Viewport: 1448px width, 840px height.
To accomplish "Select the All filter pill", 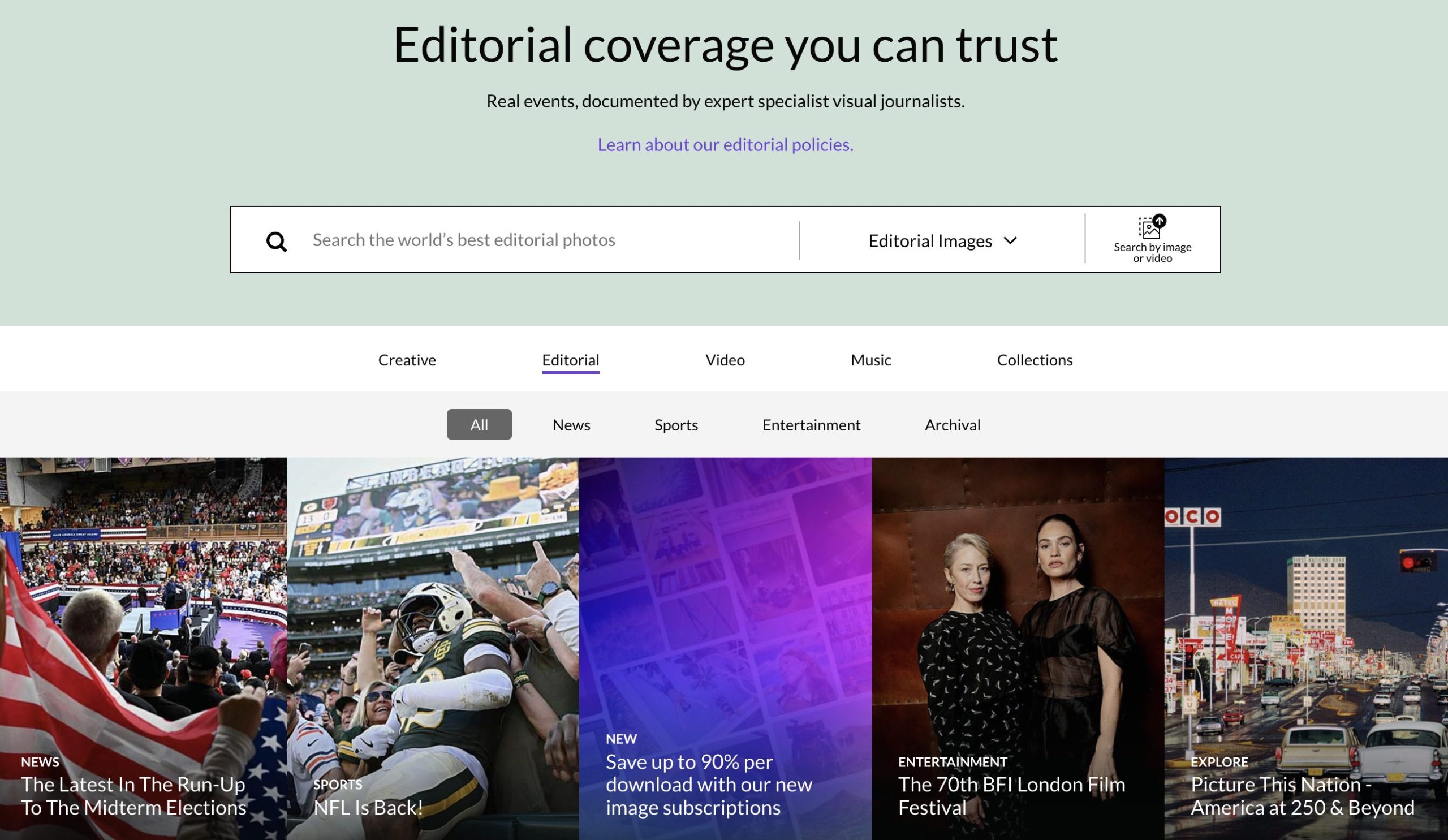I will click(x=479, y=425).
